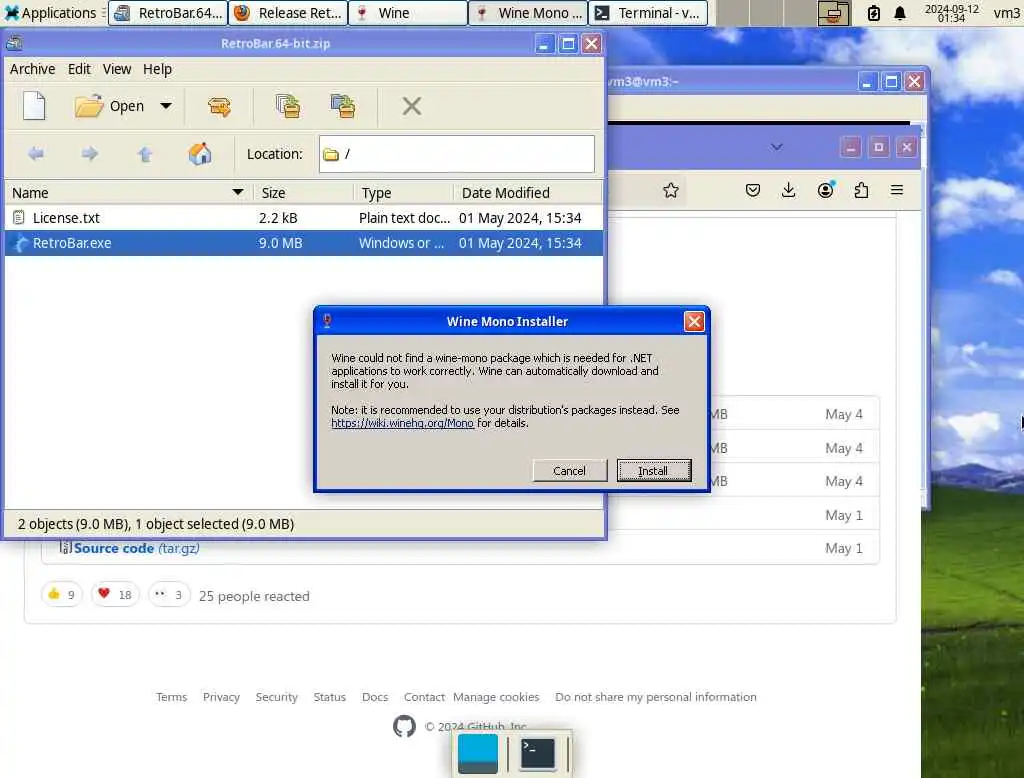The height and width of the screenshot is (778, 1024).
Task: Open the Applications menu
Action: coord(51,13)
